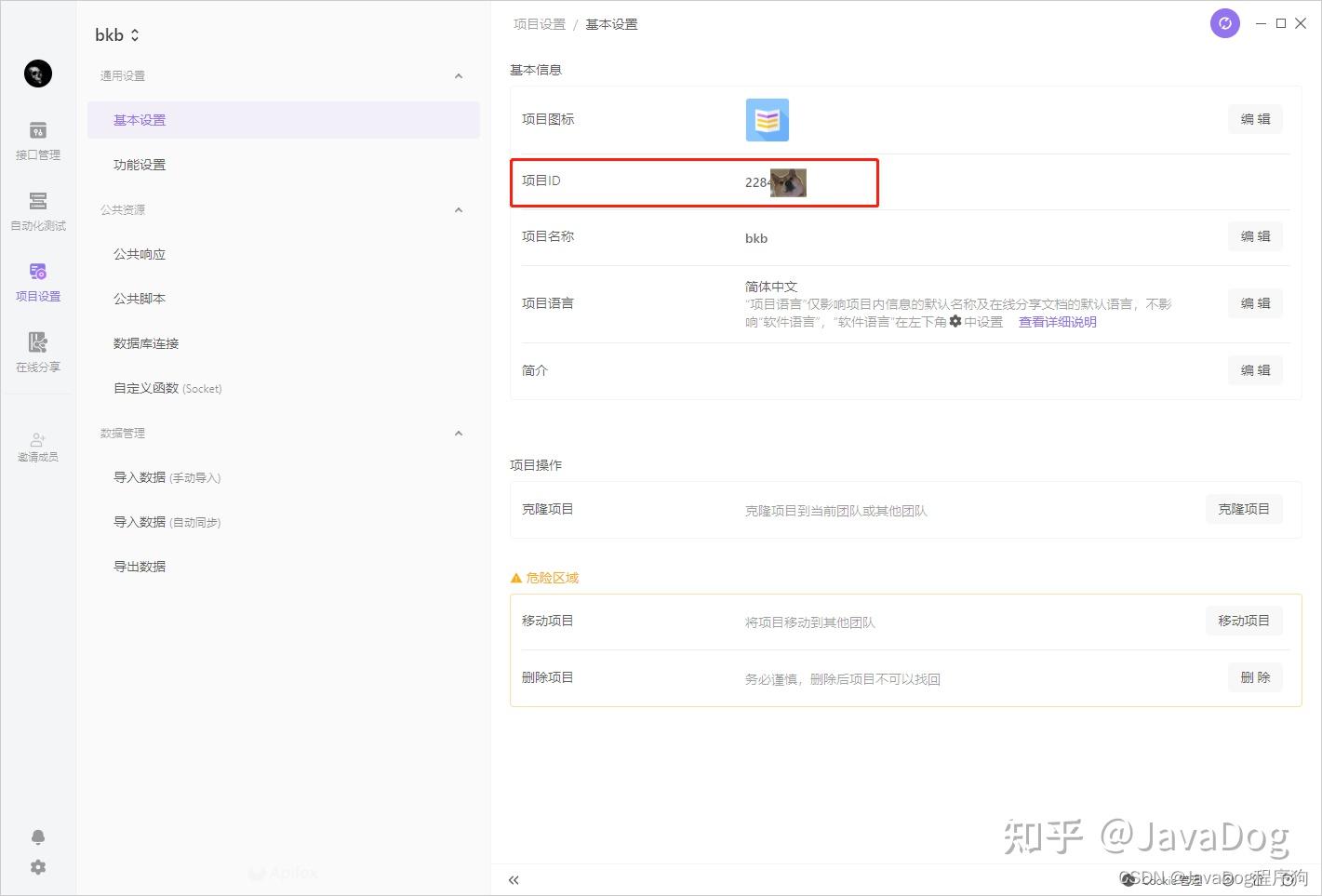
Task: Collapse the 数据管理 section
Action: [458, 433]
